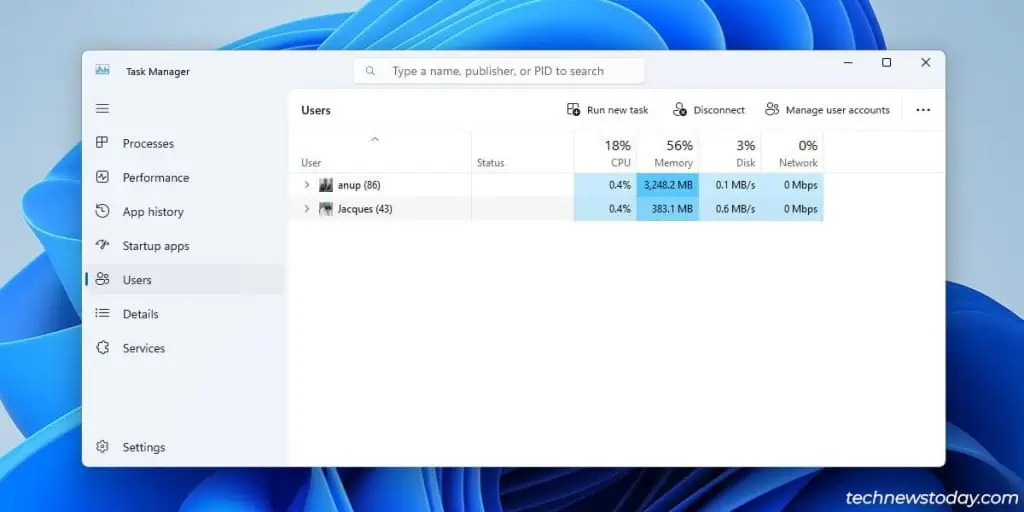Click Jacques's 0.4% CPU cell

pyautogui.click(x=605, y=209)
